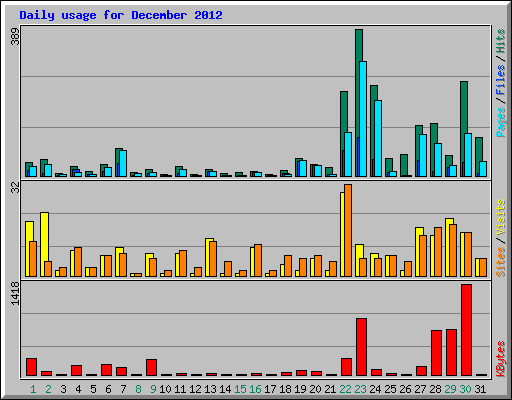Select day 29 on the x-axis
The width and height of the screenshot is (512, 400).
450,389
